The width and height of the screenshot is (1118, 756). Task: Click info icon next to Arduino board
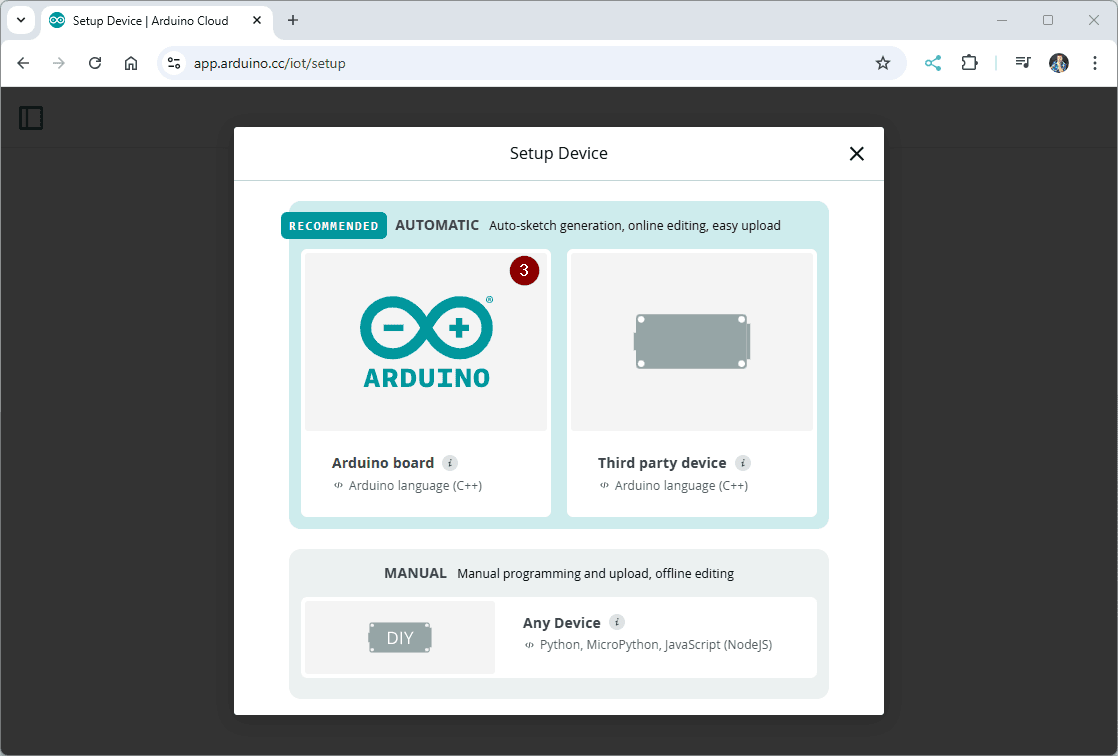pos(450,463)
